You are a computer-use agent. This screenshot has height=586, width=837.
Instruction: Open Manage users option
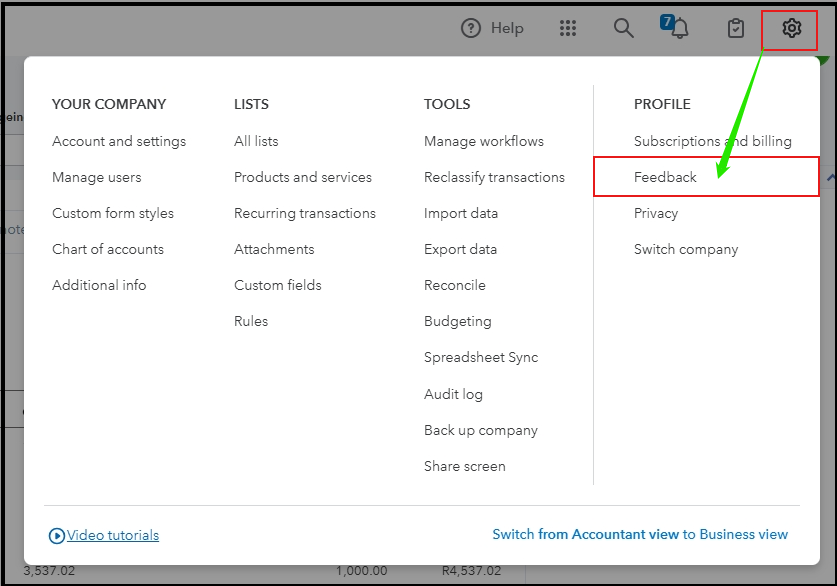click(x=97, y=177)
